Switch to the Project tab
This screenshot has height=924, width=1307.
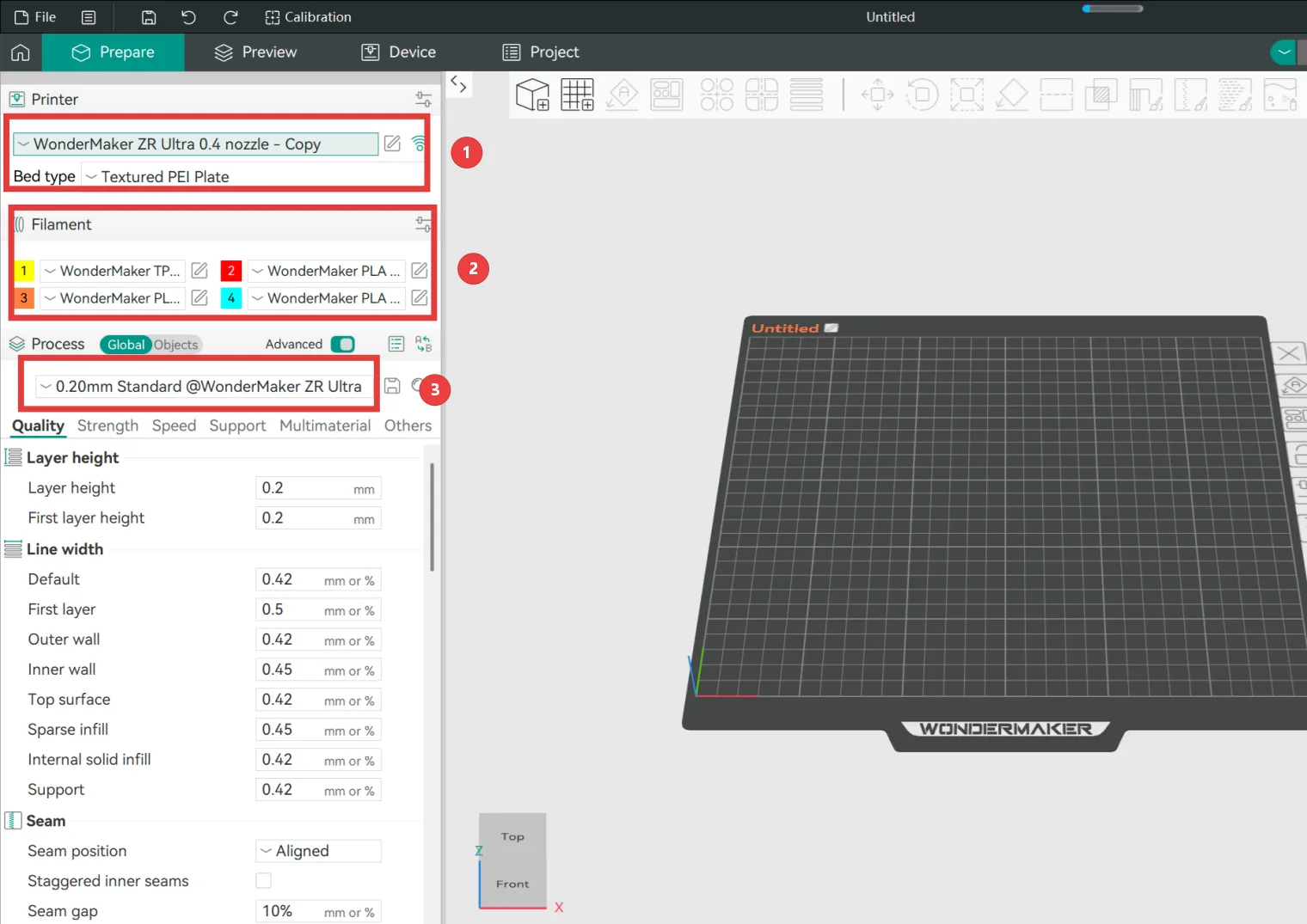click(540, 52)
